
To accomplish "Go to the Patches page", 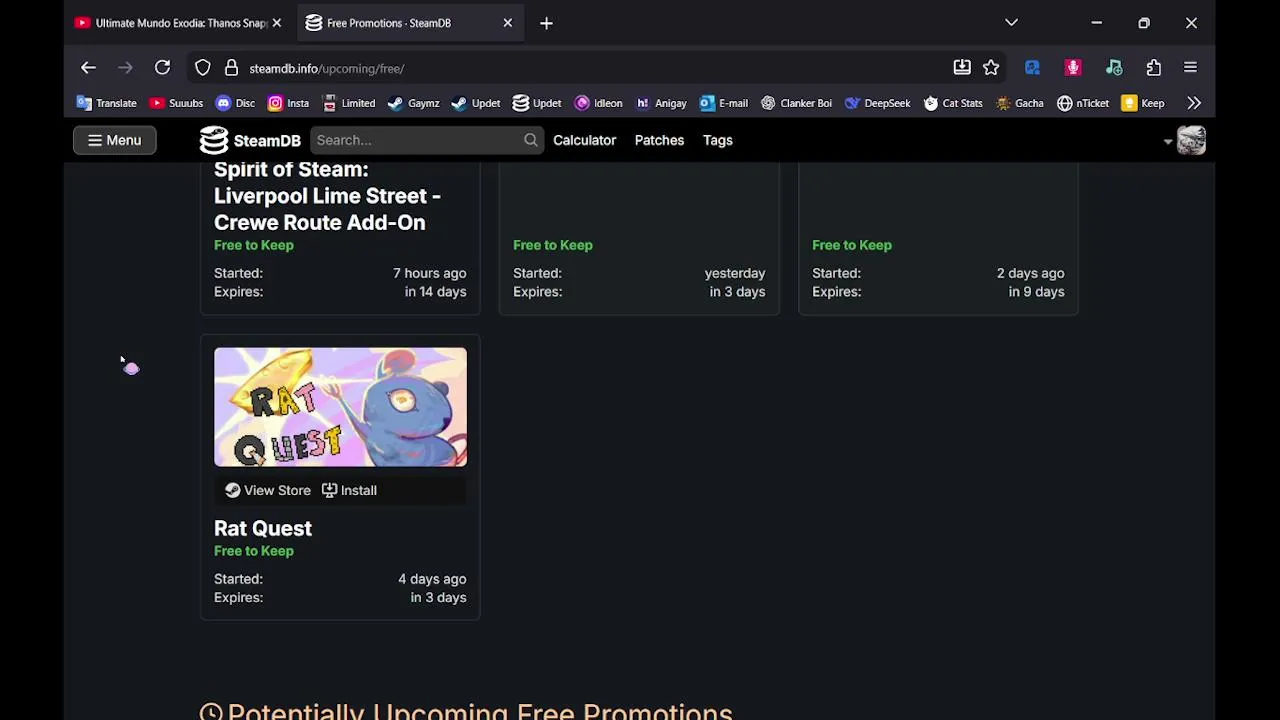I will pyautogui.click(x=659, y=140).
